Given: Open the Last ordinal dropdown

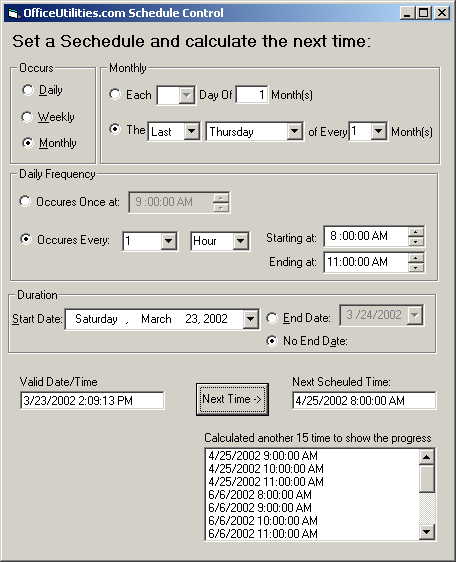Looking at the screenshot, I should (x=192, y=132).
